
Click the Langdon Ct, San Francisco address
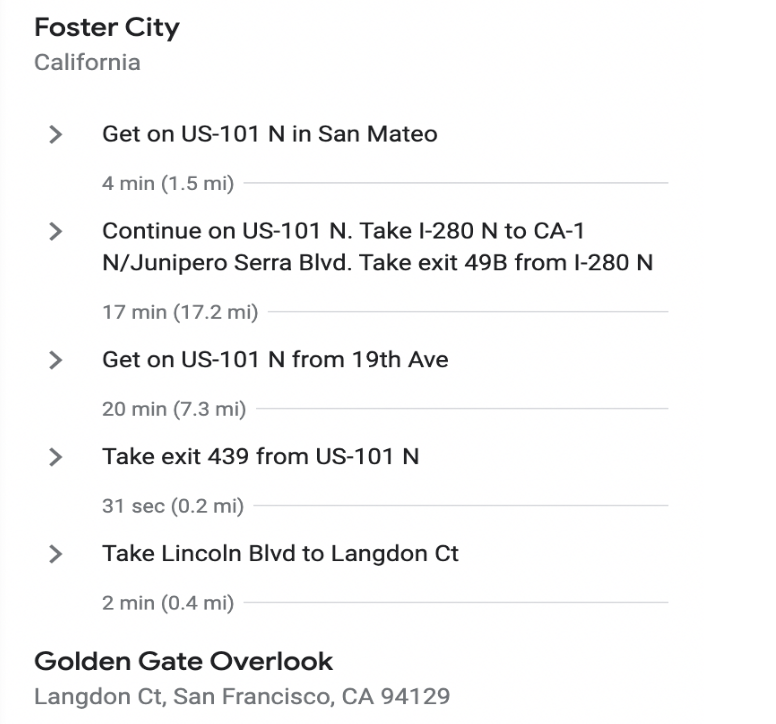pos(242,696)
